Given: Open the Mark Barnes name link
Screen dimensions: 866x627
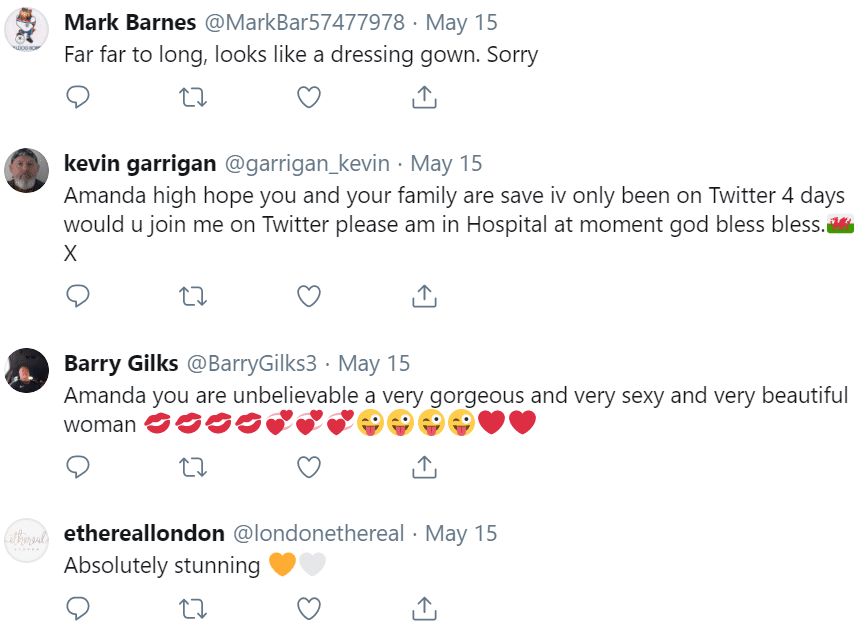Looking at the screenshot, I should coord(130,23).
